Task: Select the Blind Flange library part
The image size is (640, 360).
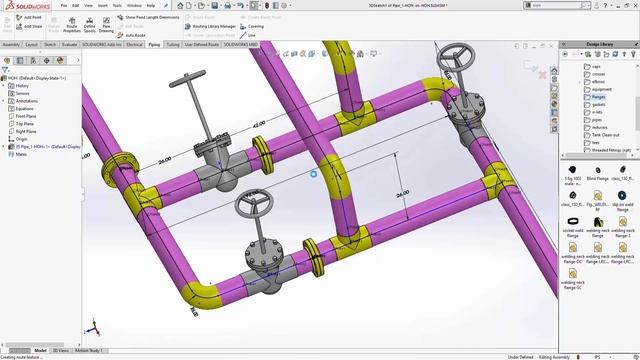Action: [598, 173]
